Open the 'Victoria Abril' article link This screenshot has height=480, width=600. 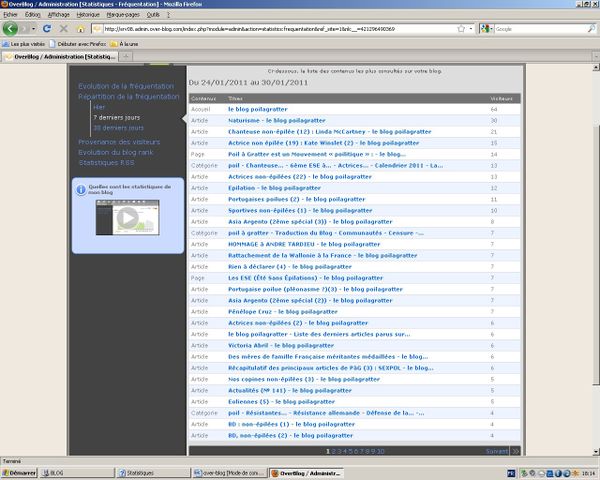point(281,346)
